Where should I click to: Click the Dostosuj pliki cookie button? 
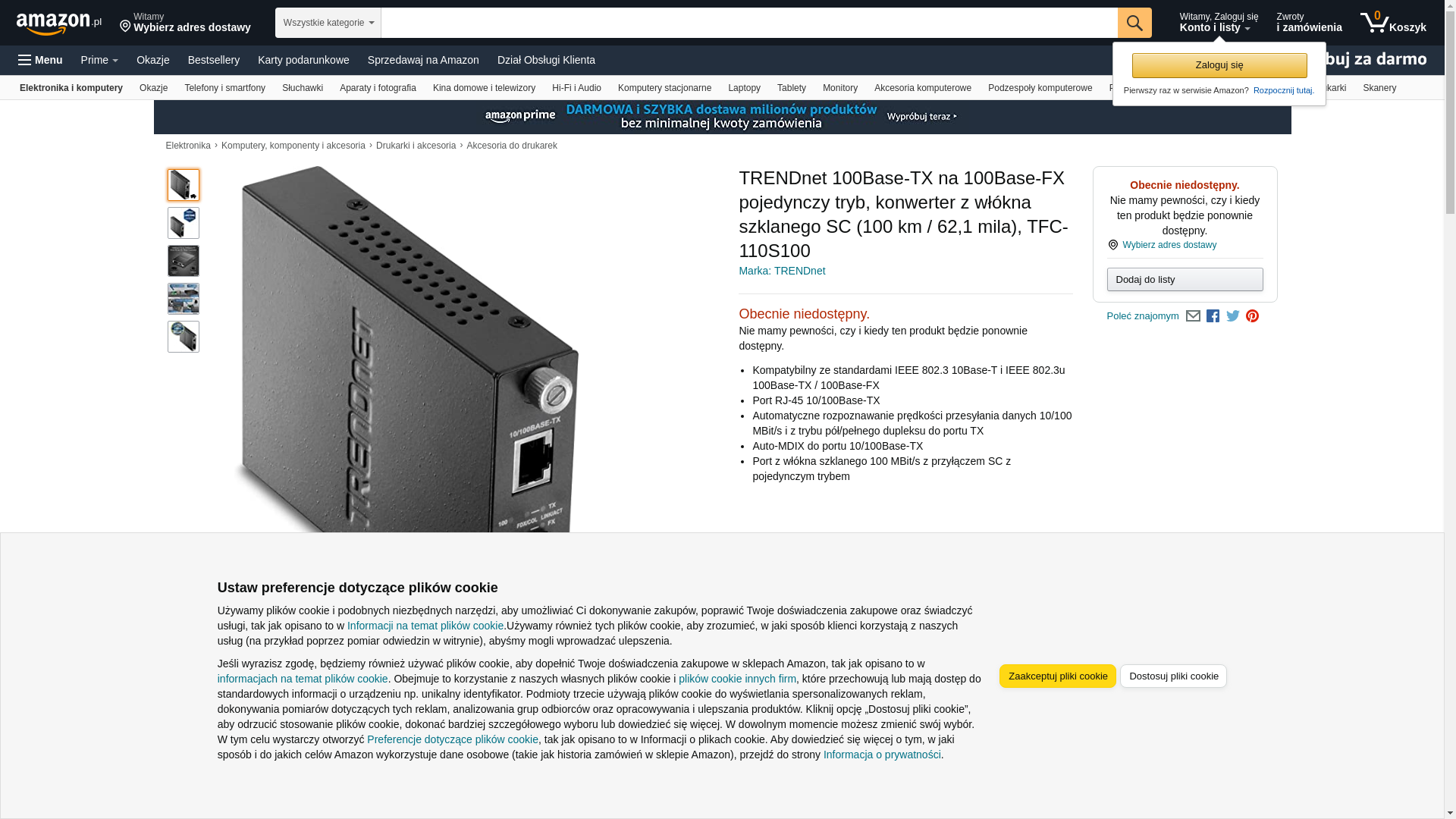coord(1173,676)
